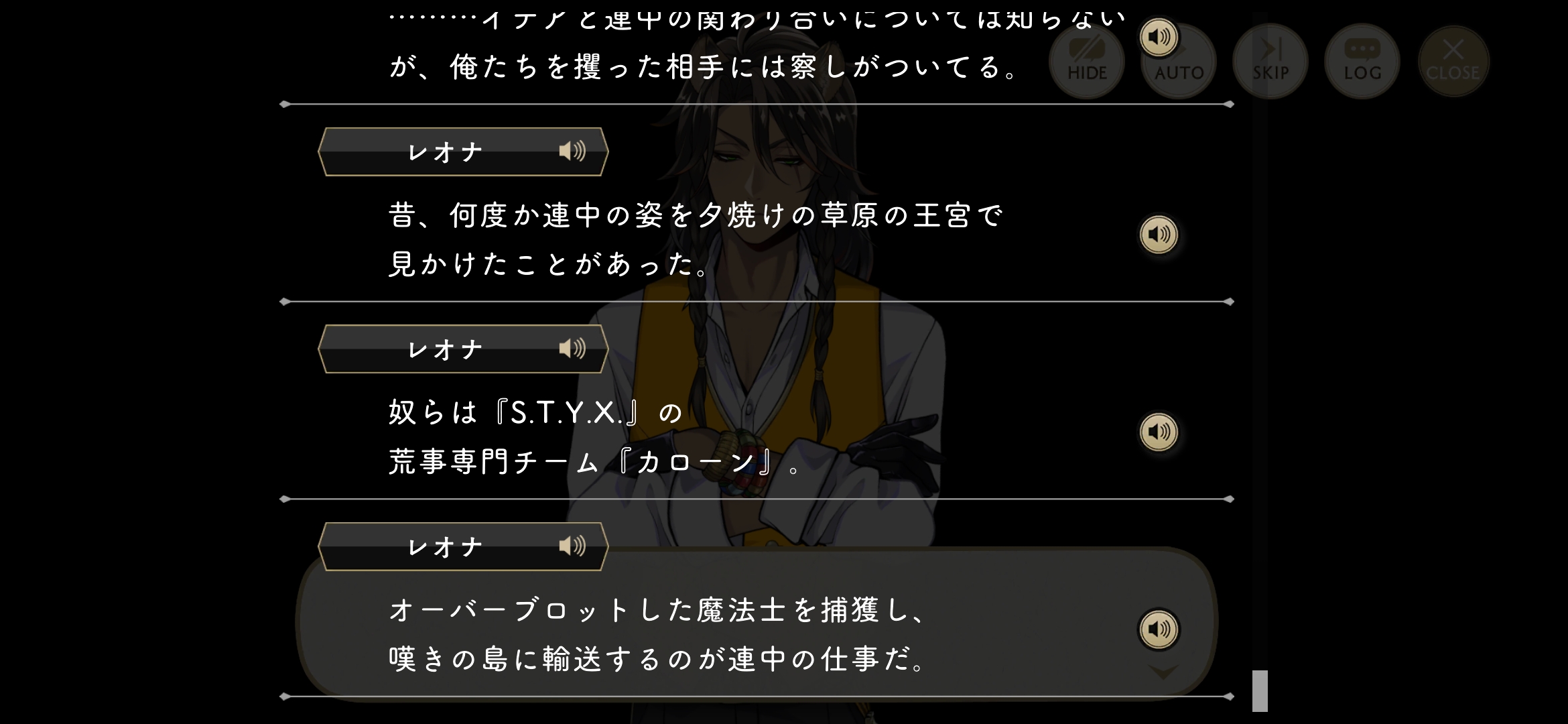Toggle the LOG backlog view
The height and width of the screenshot is (724, 1568).
point(1362,62)
